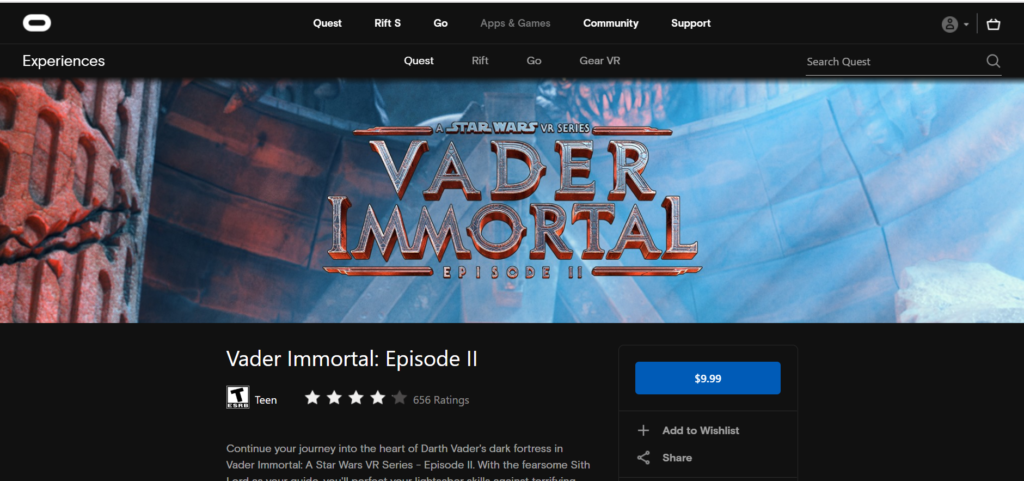Click the Share arrow icon
The height and width of the screenshot is (481, 1024).
click(x=643, y=458)
